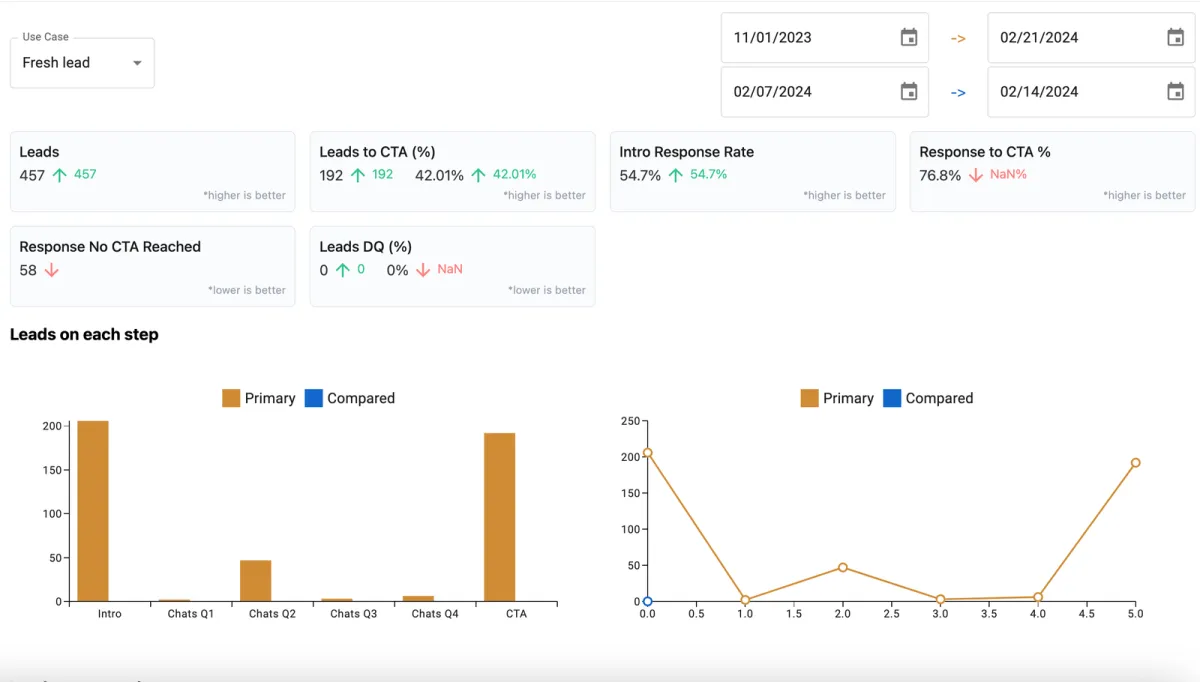Click the Chats Q3 axis label
The height and width of the screenshot is (682, 1200).
click(x=353, y=614)
